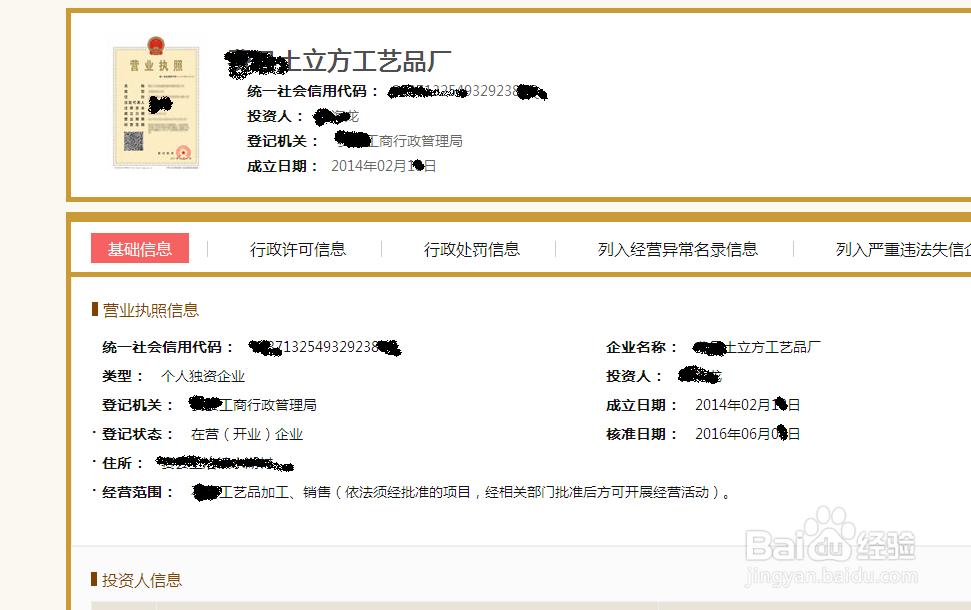
Task: Select the 基础信息 tab
Action: [x=140, y=250]
